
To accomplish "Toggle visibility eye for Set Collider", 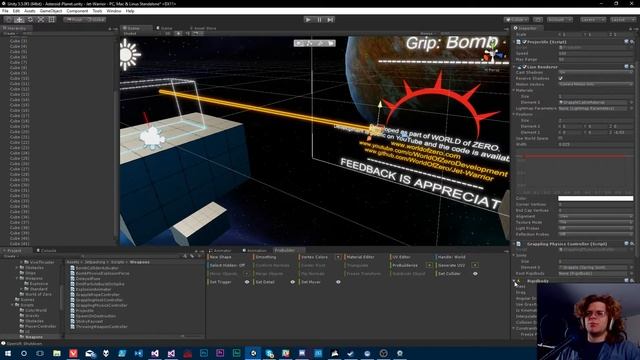I will pyautogui.click(x=476, y=273).
